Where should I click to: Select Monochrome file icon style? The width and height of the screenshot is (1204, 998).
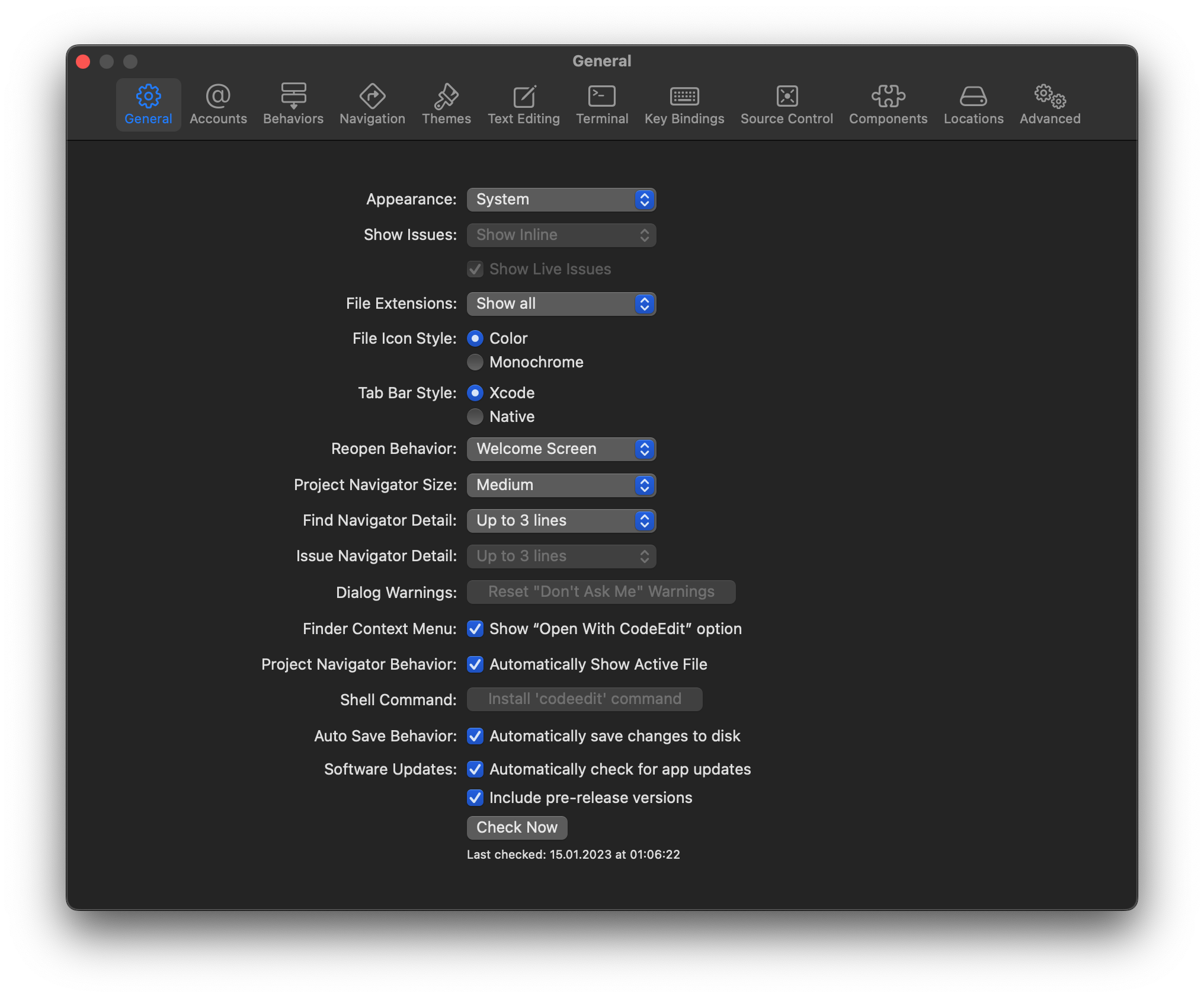475,362
